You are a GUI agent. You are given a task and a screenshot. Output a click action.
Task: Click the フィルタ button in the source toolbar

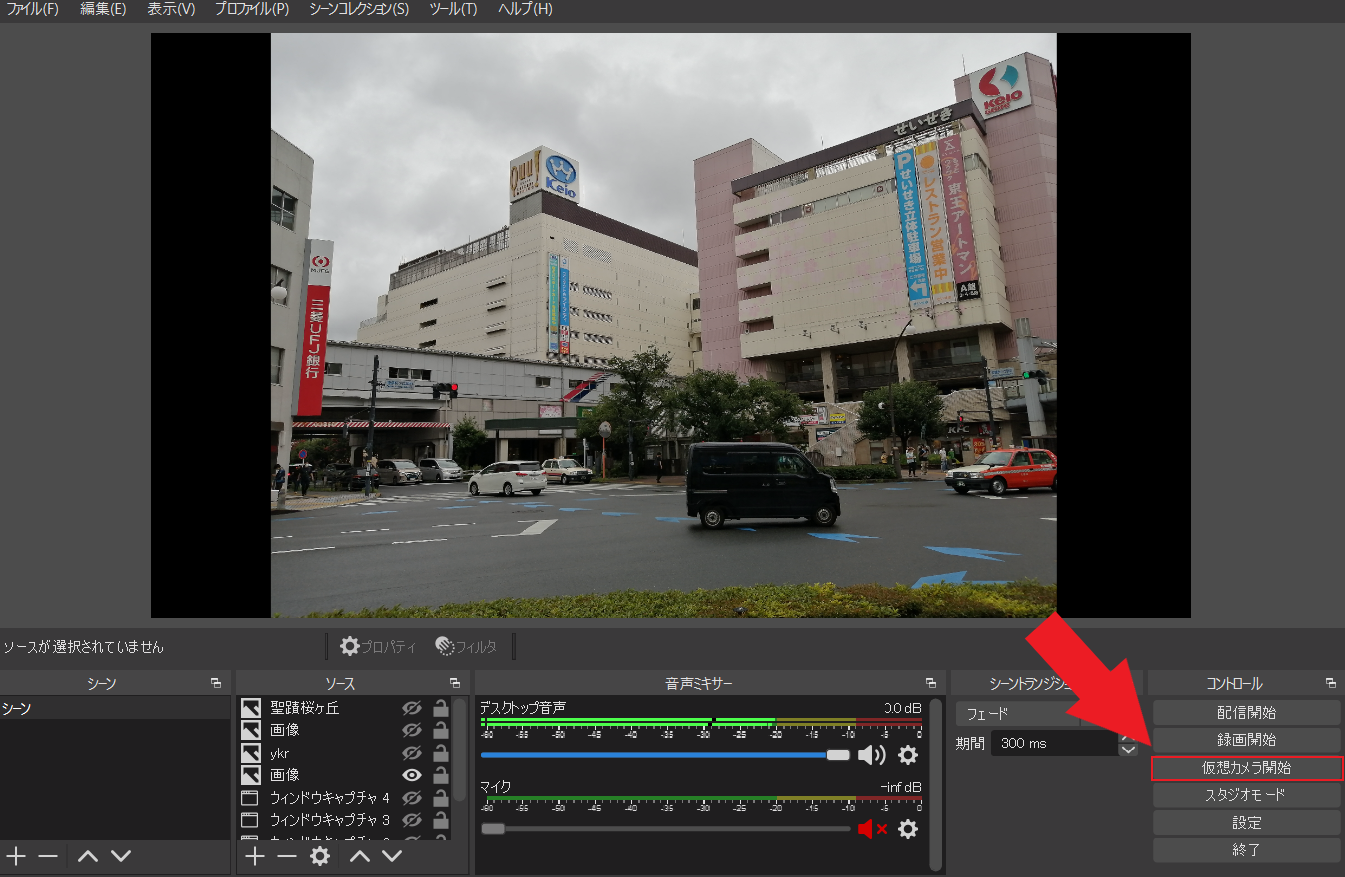pyautogui.click(x=466, y=647)
